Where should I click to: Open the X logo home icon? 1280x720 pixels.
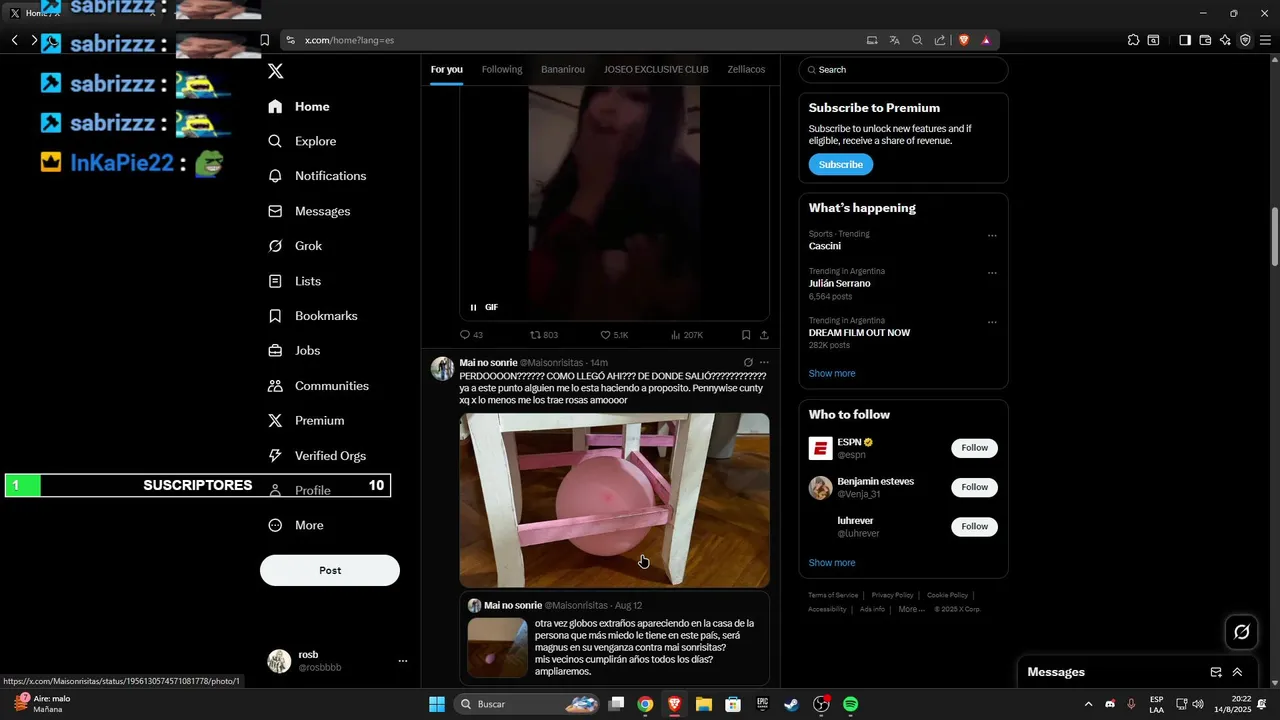click(275, 71)
